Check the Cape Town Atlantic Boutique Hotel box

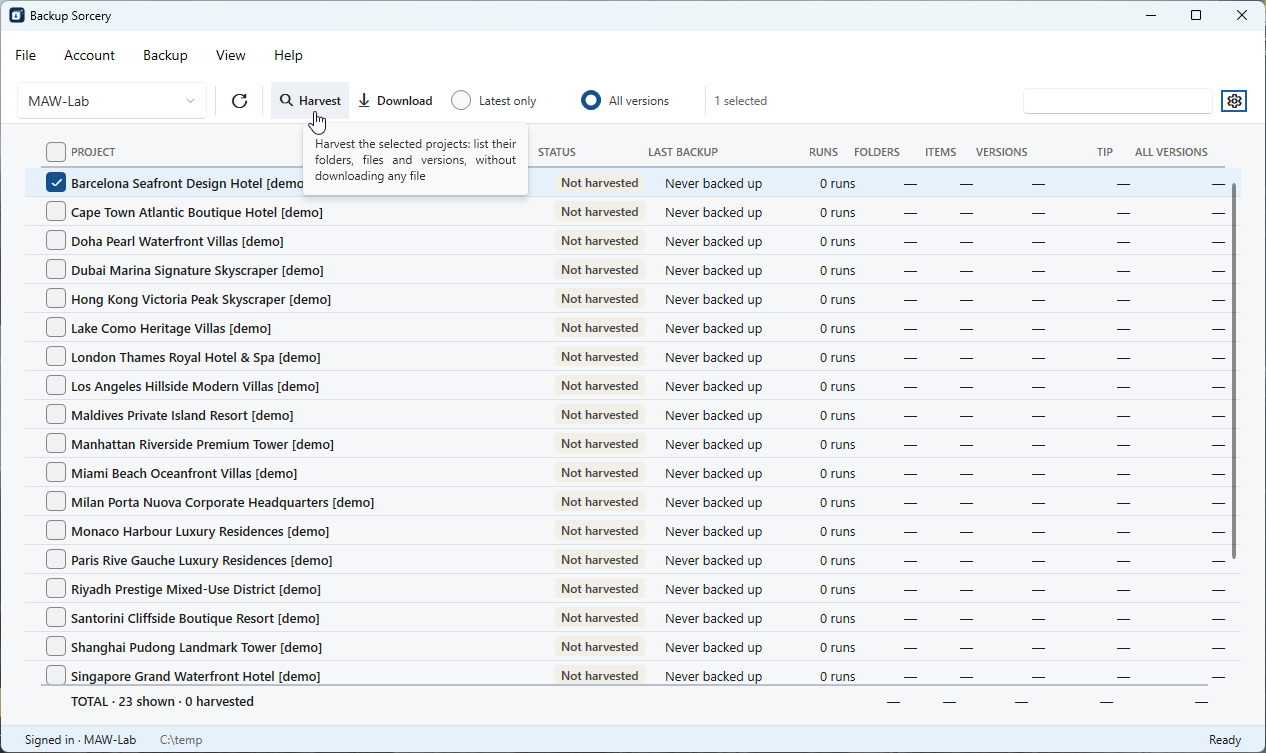(56, 212)
